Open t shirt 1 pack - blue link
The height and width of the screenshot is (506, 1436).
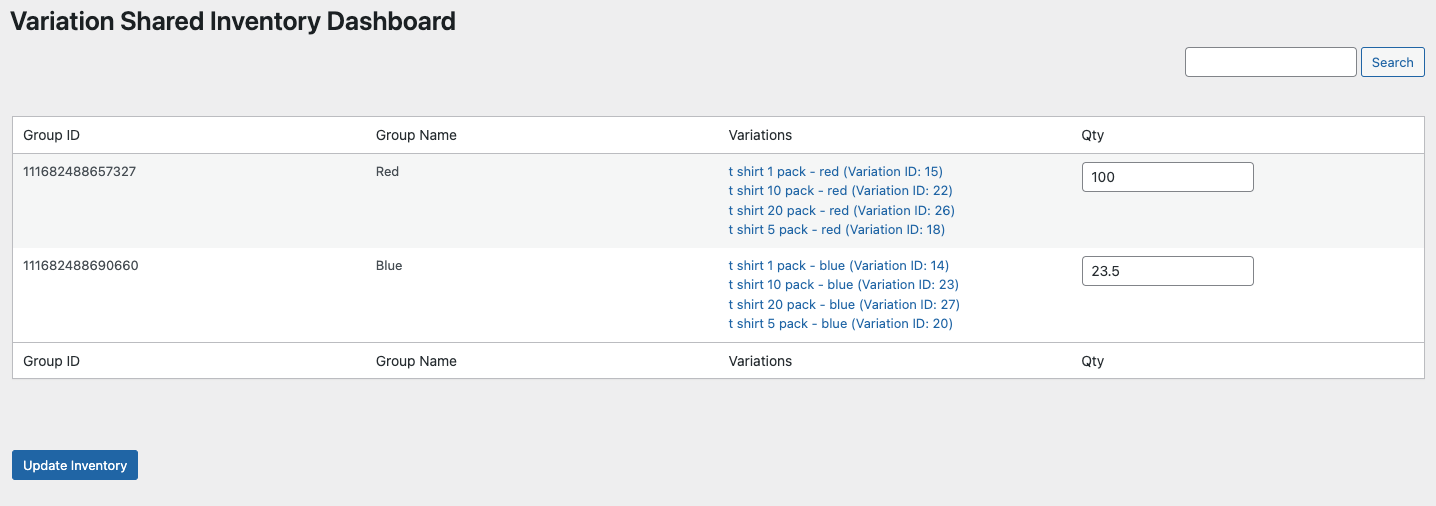[838, 265]
